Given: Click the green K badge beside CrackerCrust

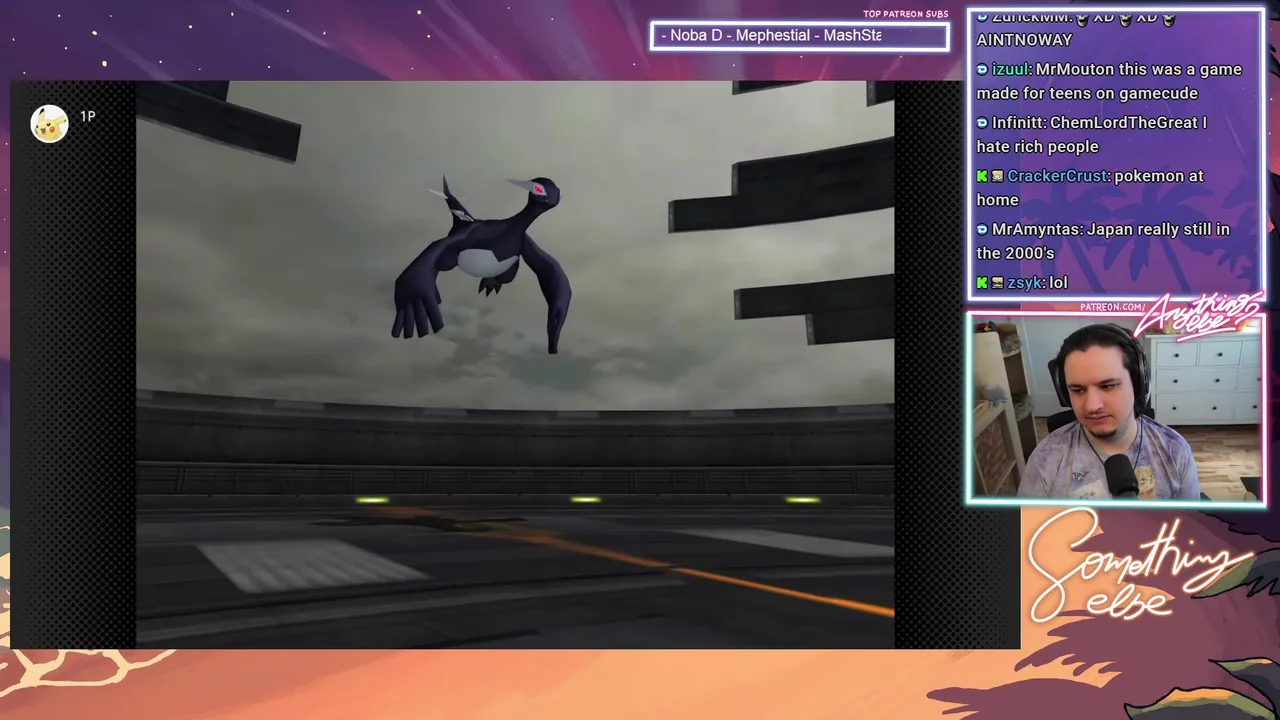Looking at the screenshot, I should [982, 176].
